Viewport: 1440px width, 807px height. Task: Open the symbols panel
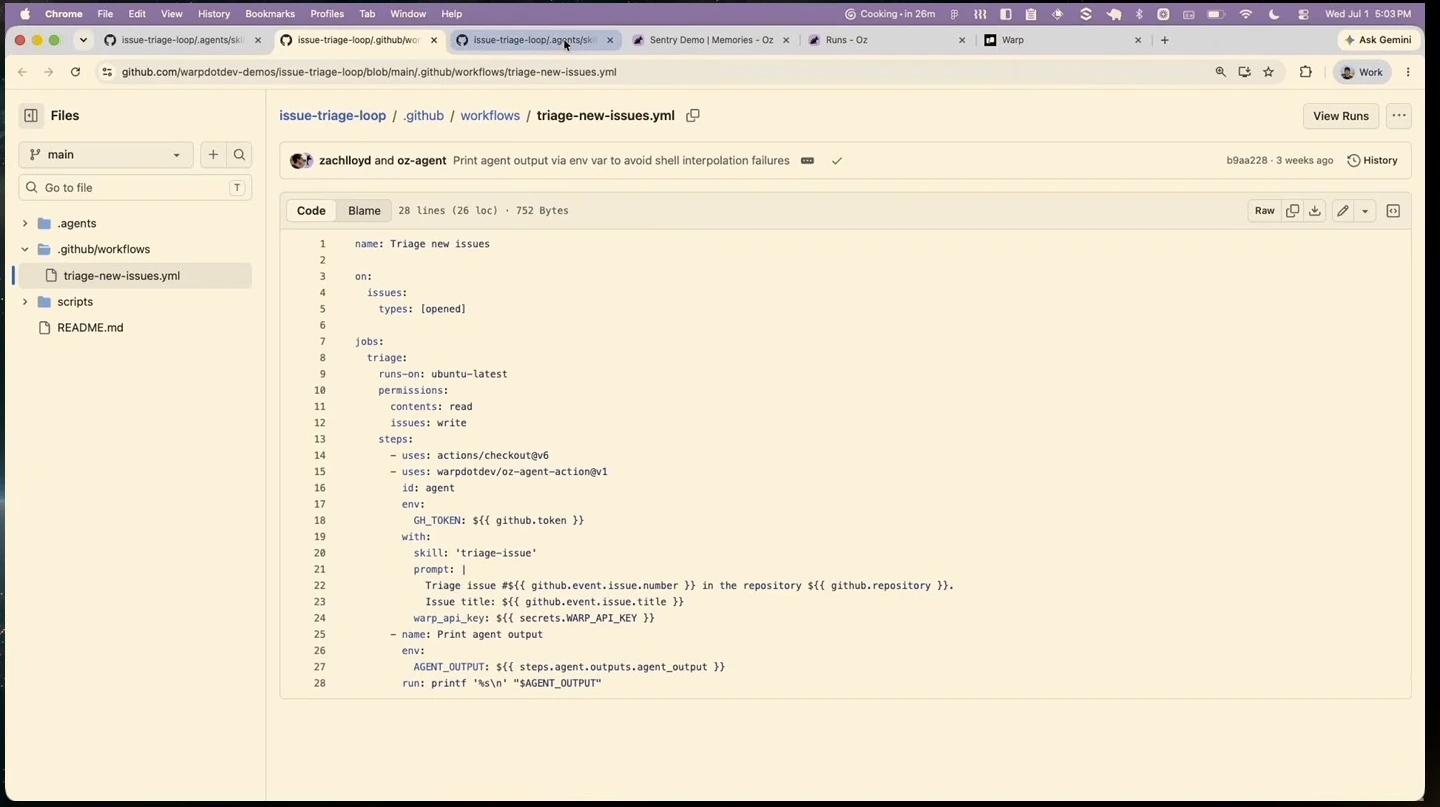click(1393, 211)
